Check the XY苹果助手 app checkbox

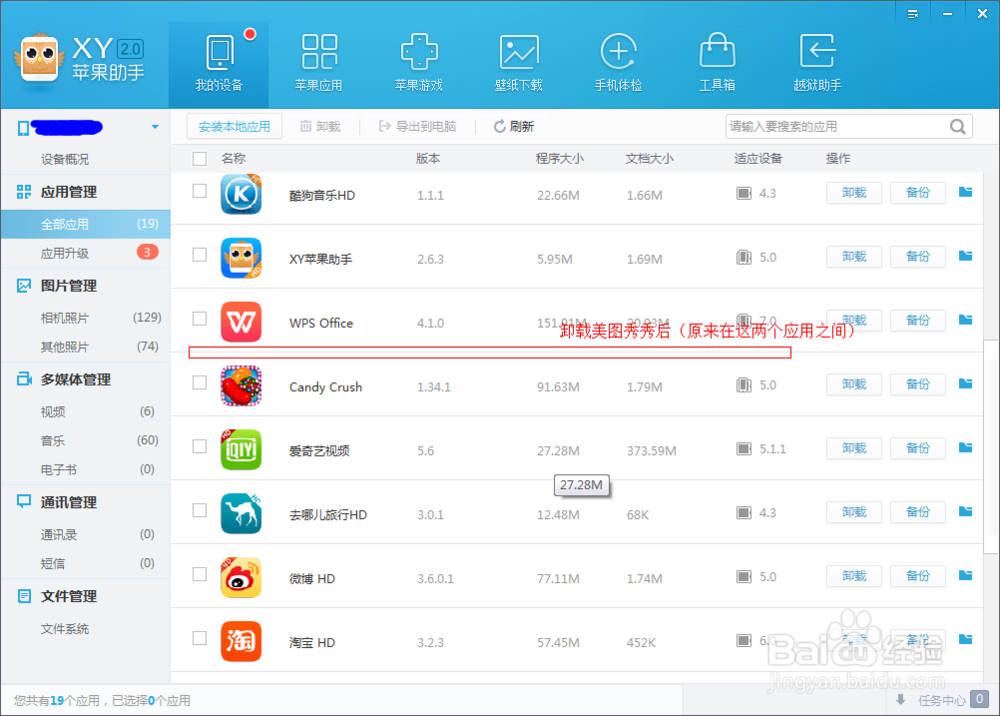(x=200, y=254)
